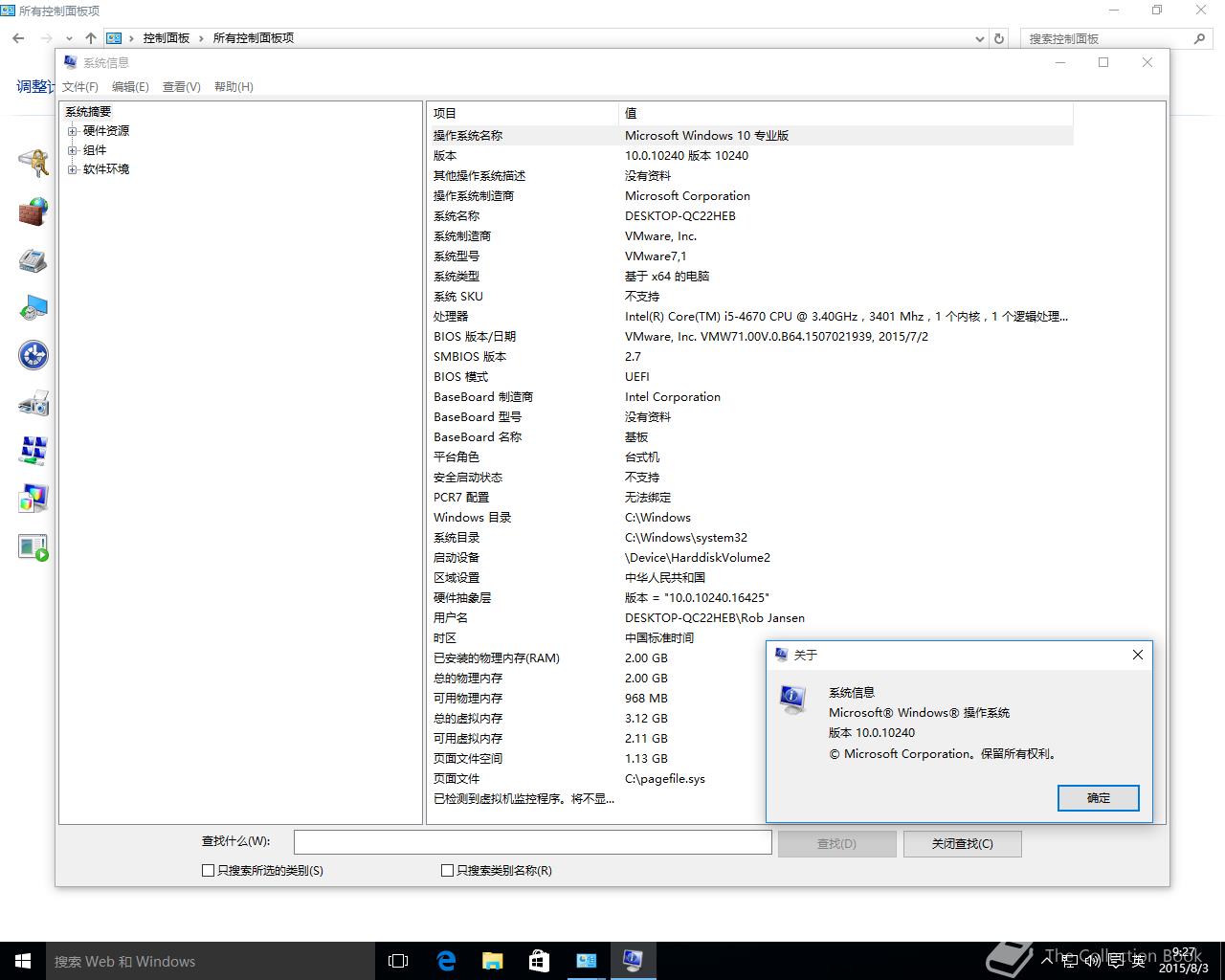The height and width of the screenshot is (980, 1225).
Task: Select C:\pagefile.sys value
Action: [x=665, y=779]
